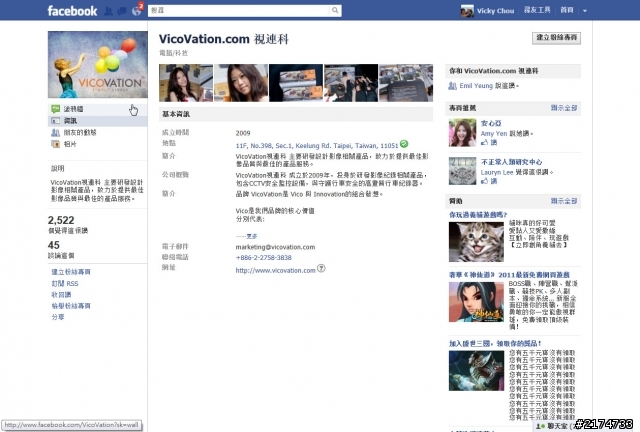Click the fantasy creature ad image
This screenshot has height=432, width=640.
coord(476,371)
